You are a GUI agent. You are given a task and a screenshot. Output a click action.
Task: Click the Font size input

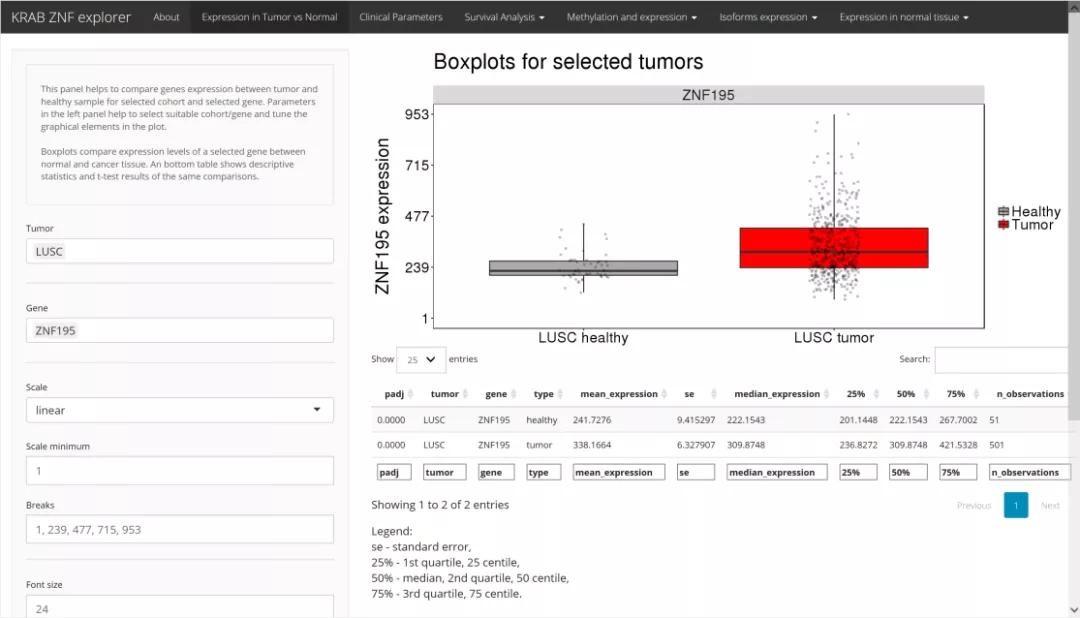click(180, 607)
